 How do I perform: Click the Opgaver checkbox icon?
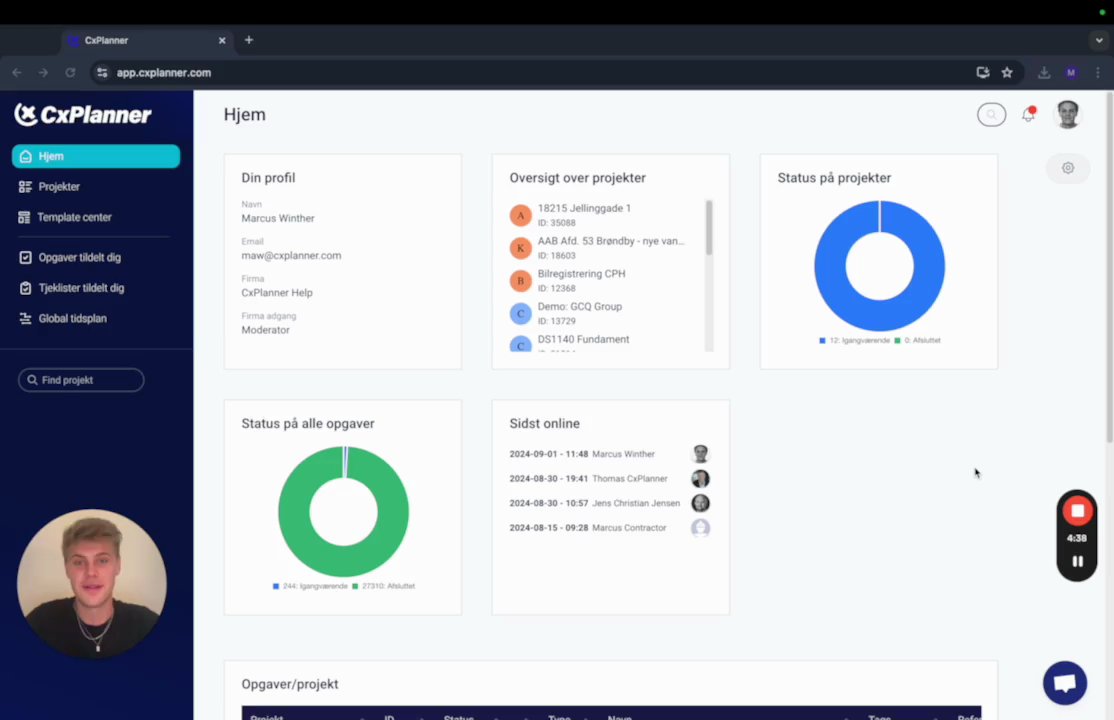click(26, 257)
